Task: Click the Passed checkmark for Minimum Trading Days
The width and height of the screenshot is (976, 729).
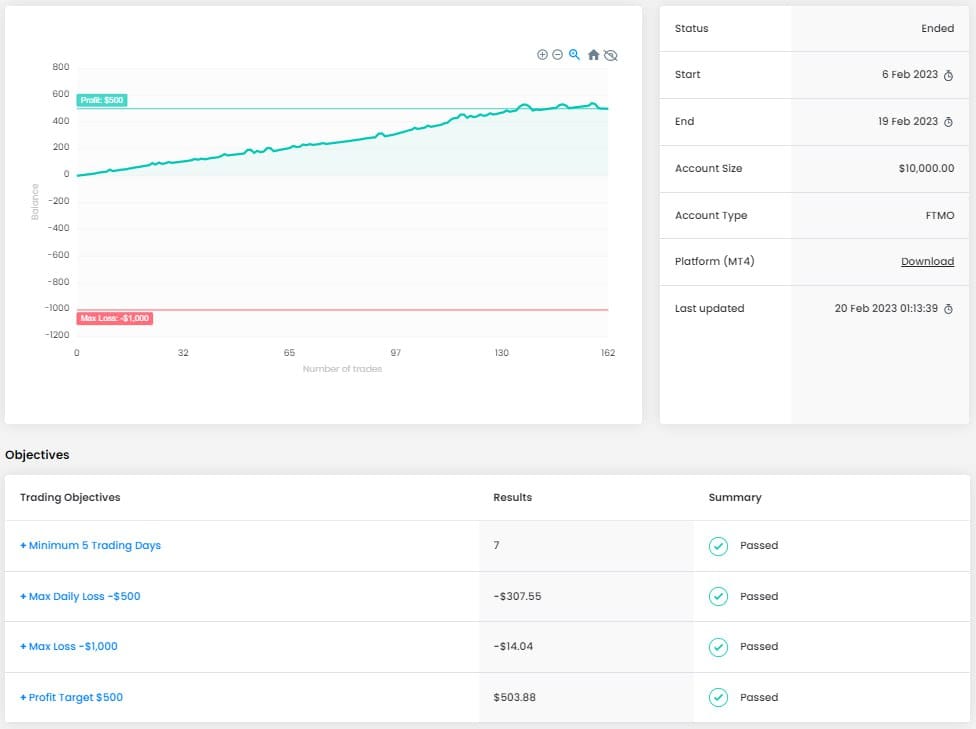Action: [x=718, y=546]
